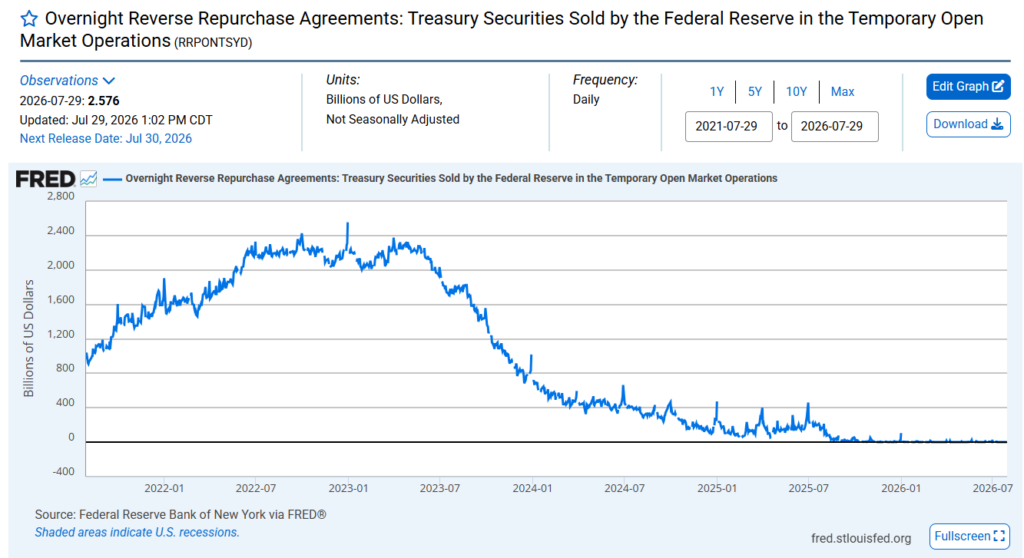Click the start date field 2021-07-29
1024x558 pixels.
[x=728, y=126]
